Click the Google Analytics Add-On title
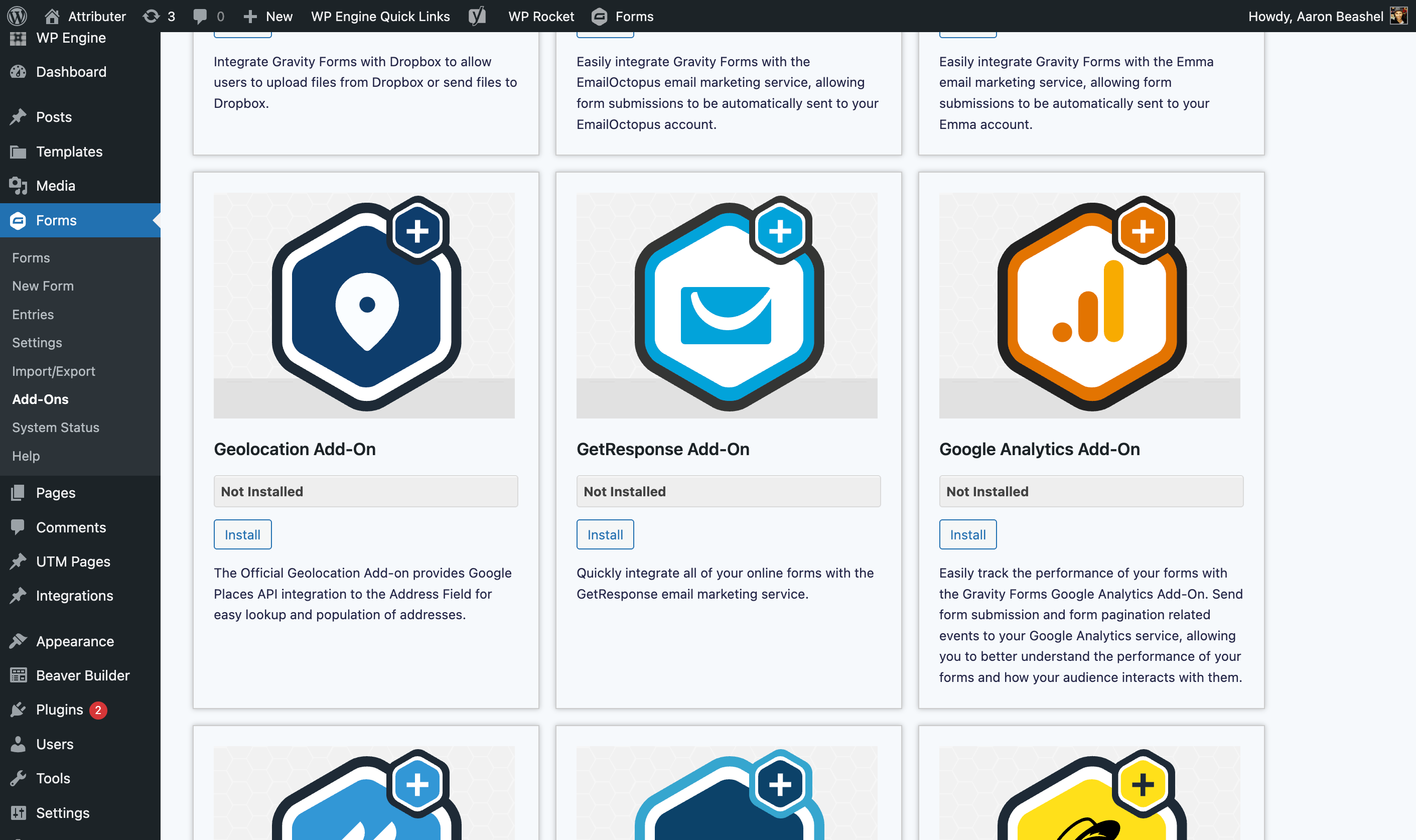Viewport: 1416px width, 840px height. pos(1040,449)
